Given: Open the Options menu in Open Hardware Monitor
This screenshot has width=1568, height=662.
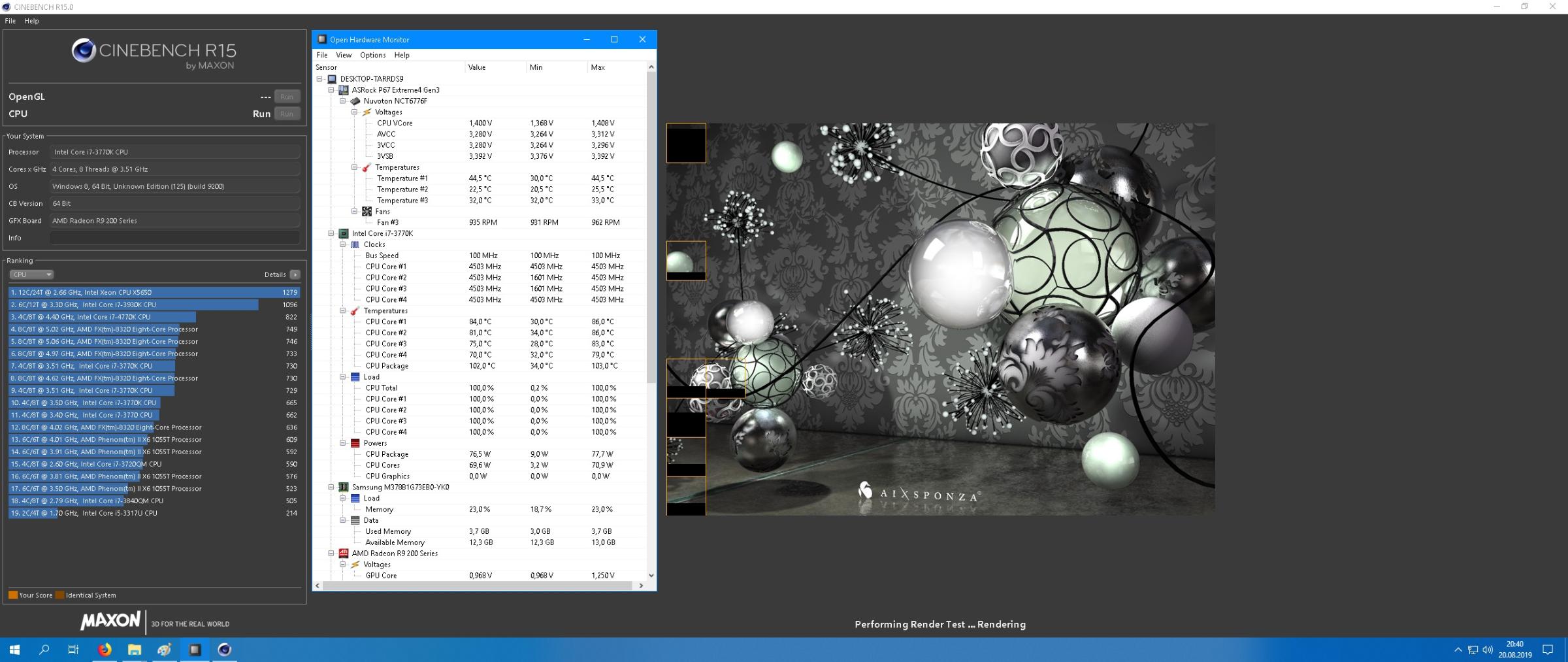Looking at the screenshot, I should point(372,55).
